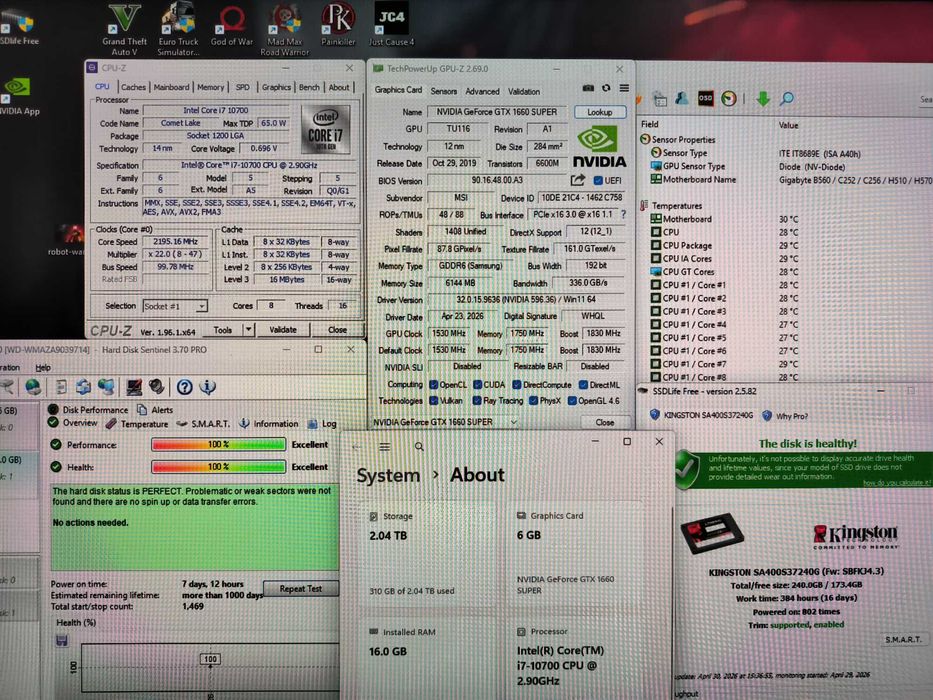Toggle the CUDA checkbox in GPU-Z
Screen dimensions: 933x700
(477, 385)
